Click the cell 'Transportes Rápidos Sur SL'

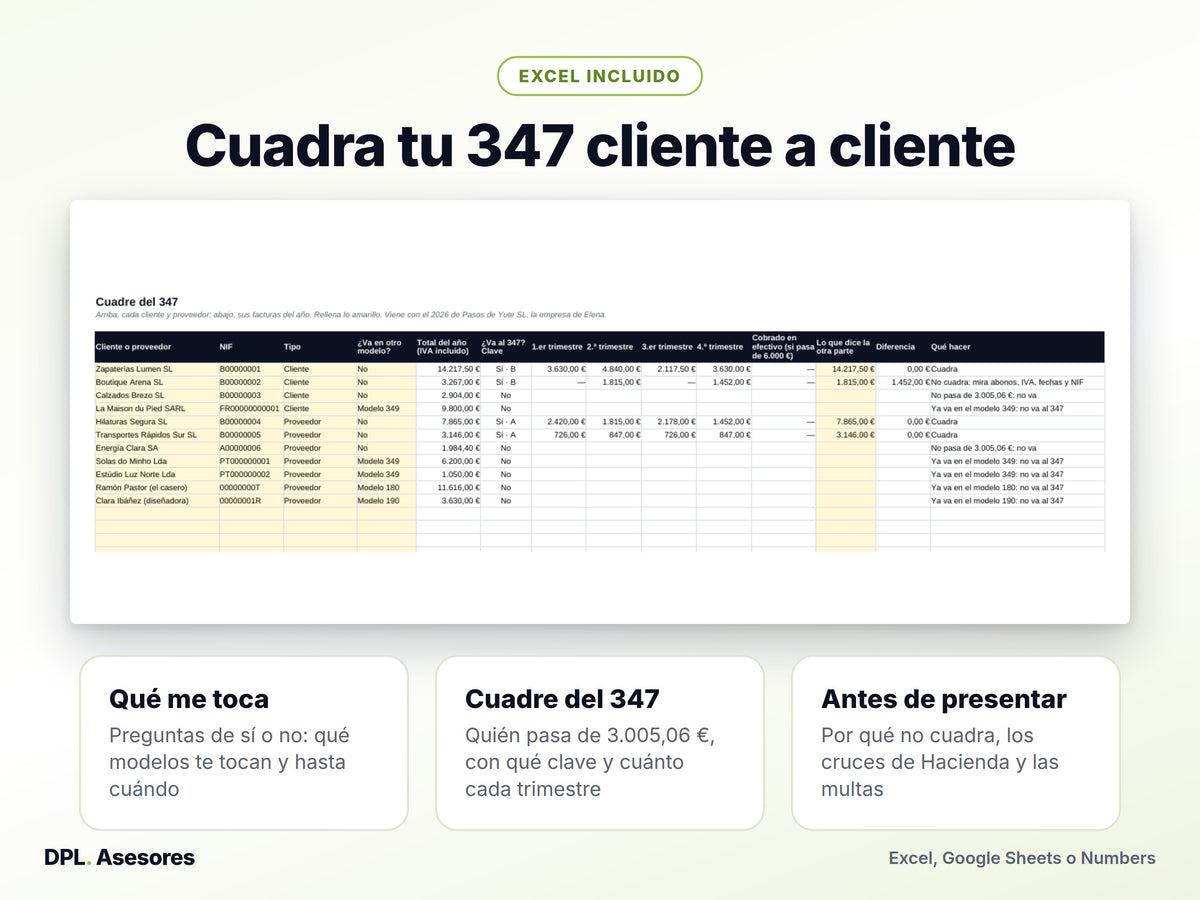[x=157, y=435]
